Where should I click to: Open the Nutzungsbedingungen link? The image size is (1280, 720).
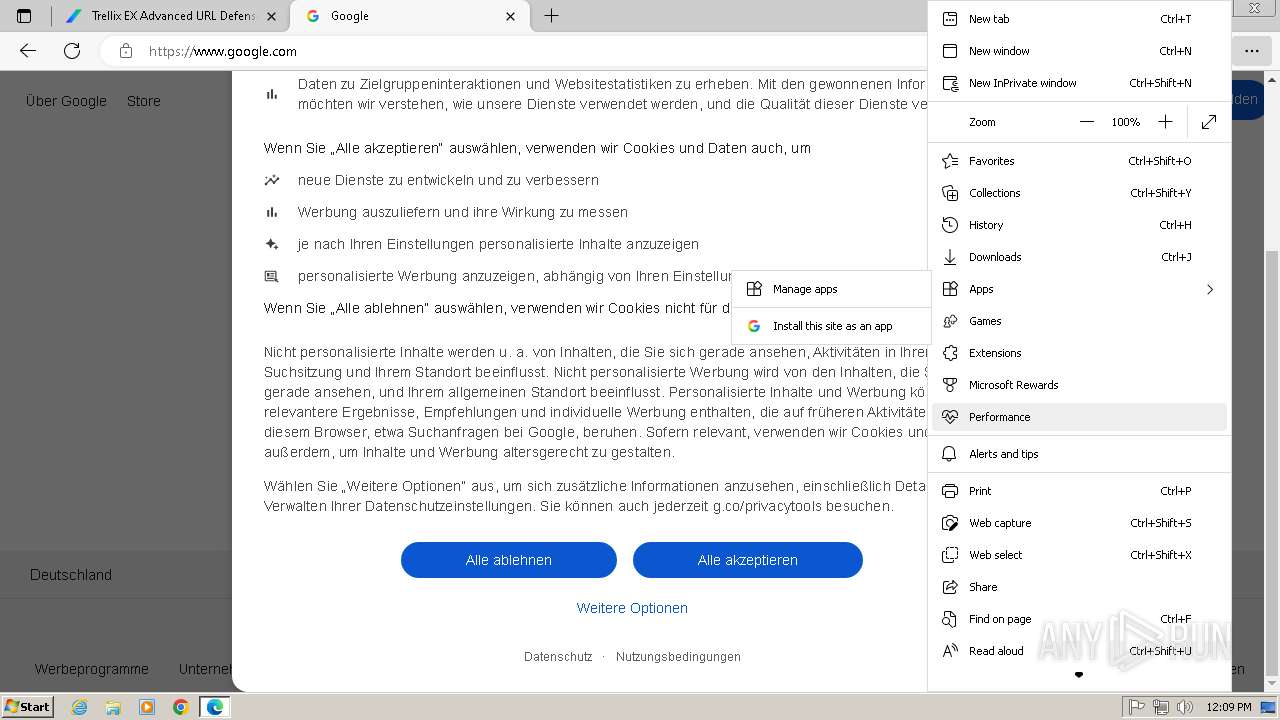click(x=678, y=657)
